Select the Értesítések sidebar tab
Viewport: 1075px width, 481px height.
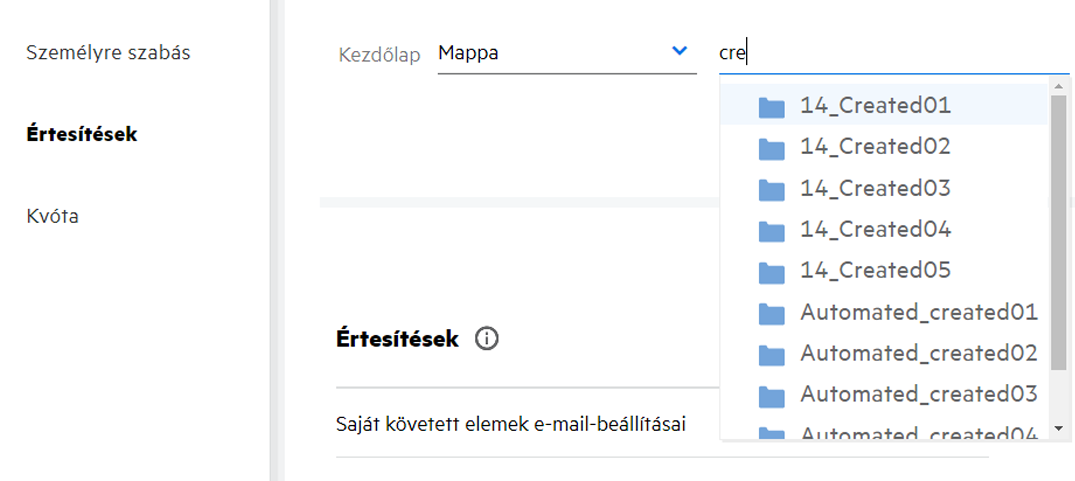pos(82,134)
